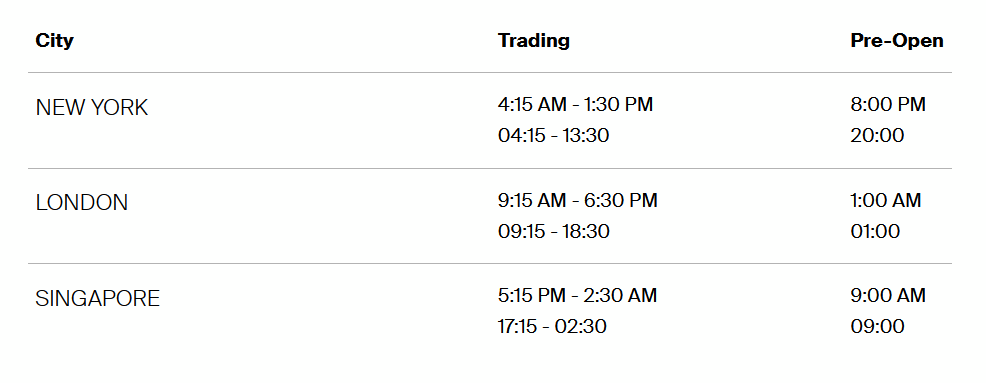Click London 24-hour time 09:15 - 18:30
This screenshot has height=383, width=986.
(x=553, y=231)
